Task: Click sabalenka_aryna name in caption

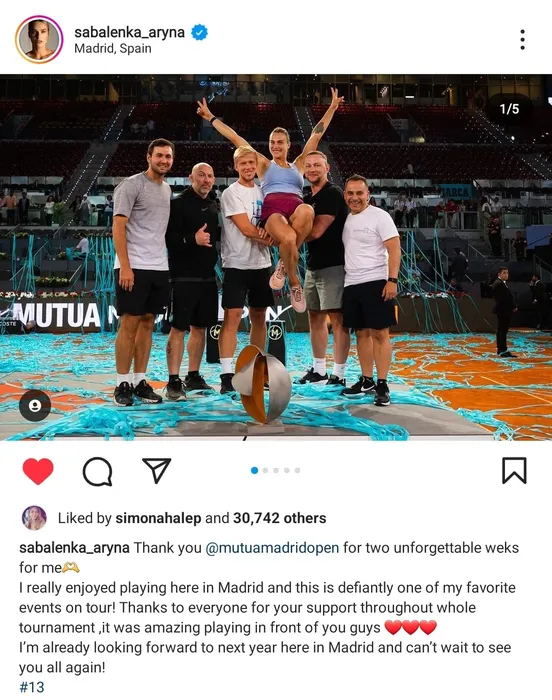Action: [74, 548]
